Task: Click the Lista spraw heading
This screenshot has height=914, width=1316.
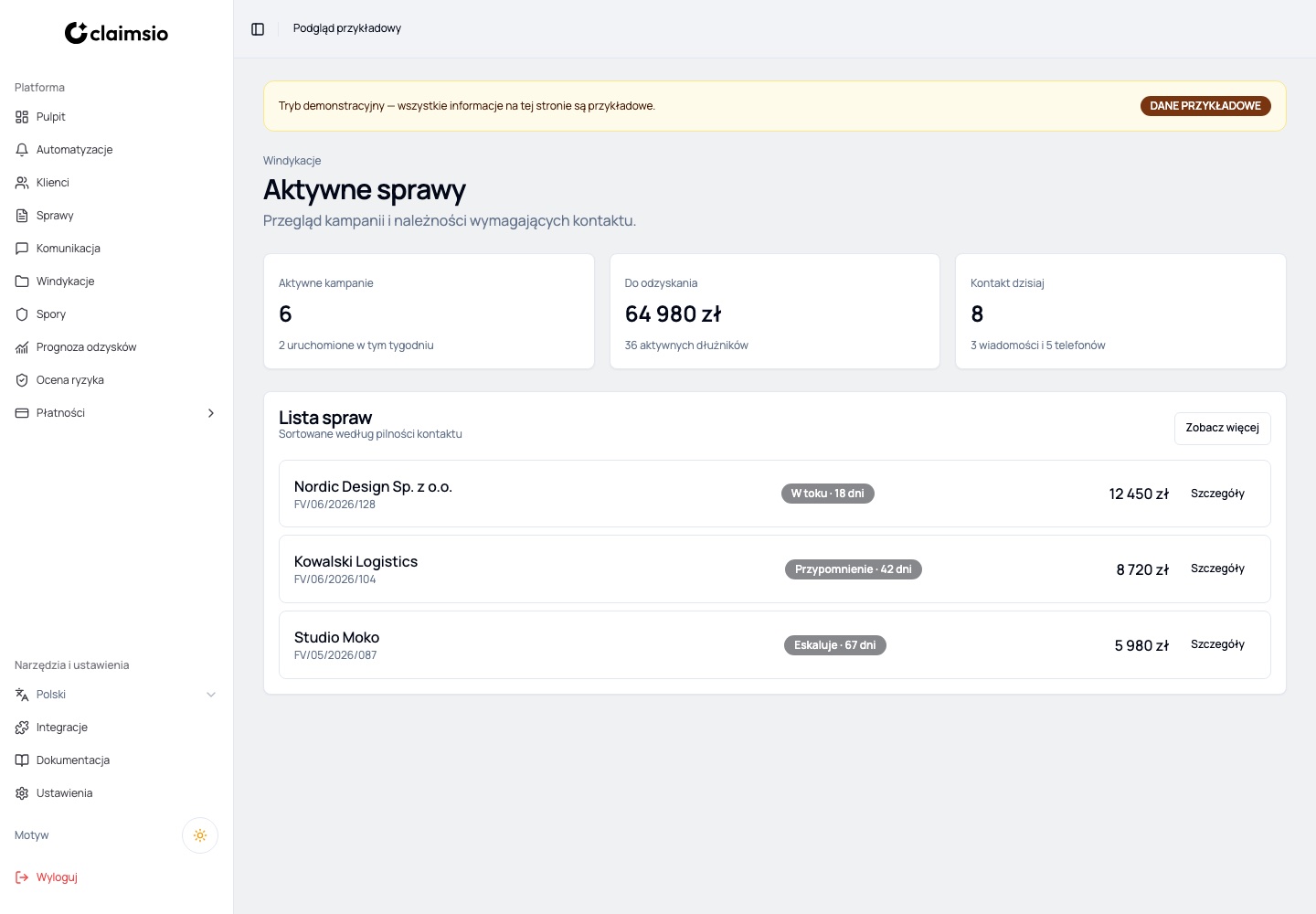Action: tap(325, 418)
